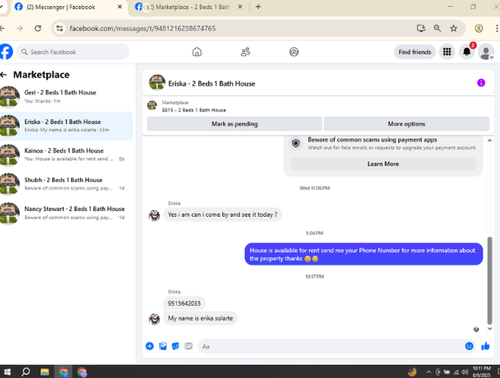Image resolution: width=500 pixels, height=378 pixels.
Task: Open the Friends icon in top navigation
Action: coord(245,52)
